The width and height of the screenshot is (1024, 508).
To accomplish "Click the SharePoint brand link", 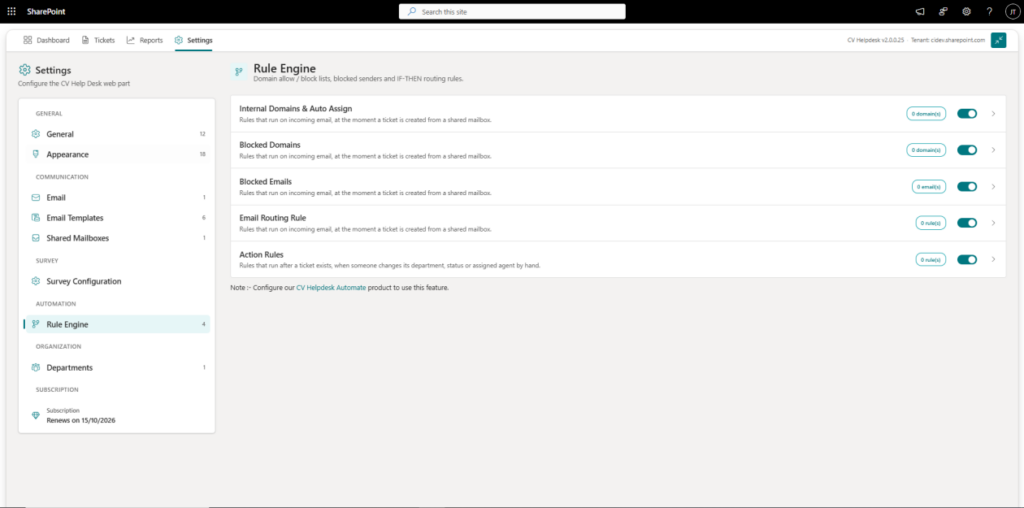I will tap(46, 12).
